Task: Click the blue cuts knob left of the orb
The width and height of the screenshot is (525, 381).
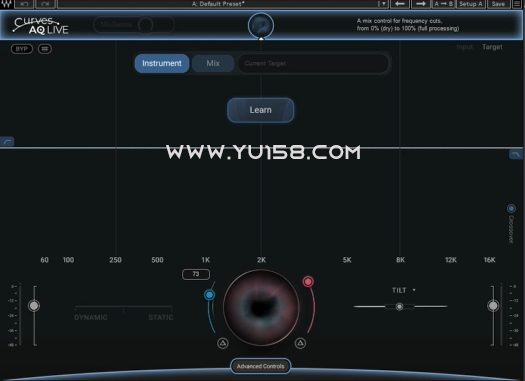Action: 209,295
